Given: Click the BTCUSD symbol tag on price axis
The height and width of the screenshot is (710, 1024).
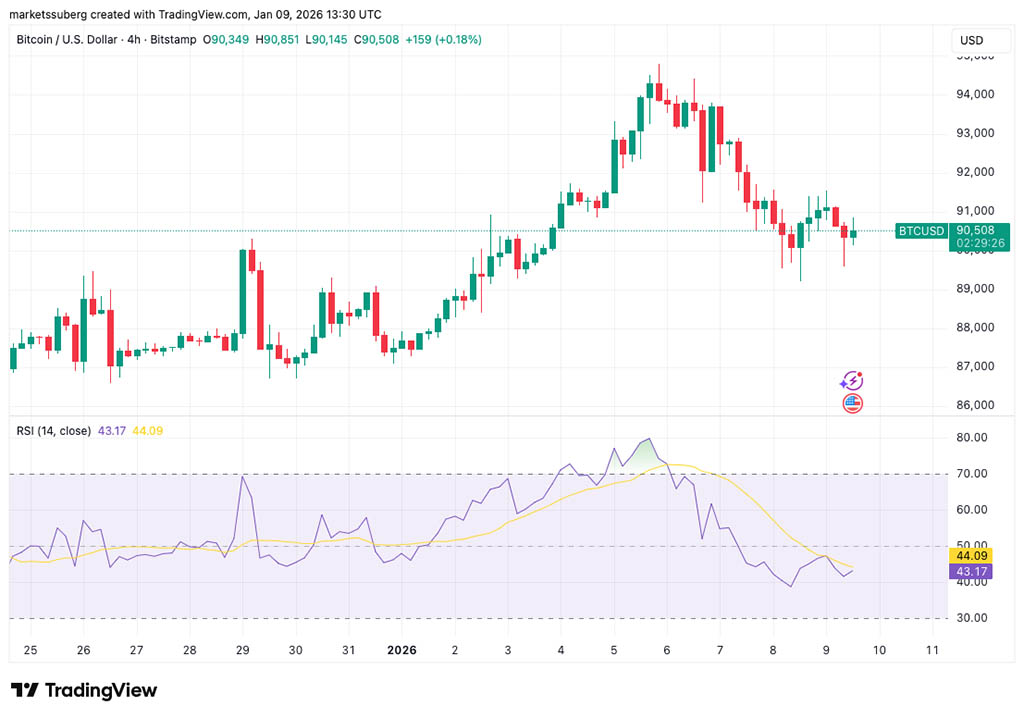Looking at the screenshot, I should pos(920,231).
